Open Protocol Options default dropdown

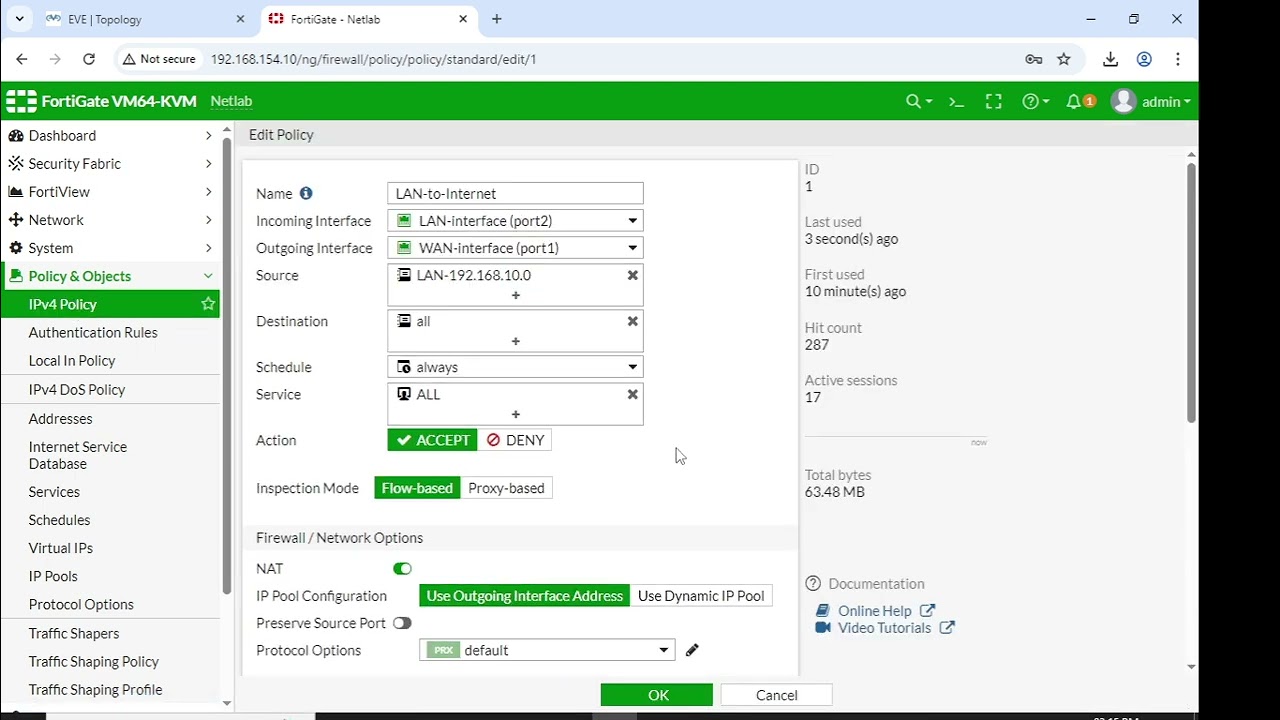(x=547, y=650)
